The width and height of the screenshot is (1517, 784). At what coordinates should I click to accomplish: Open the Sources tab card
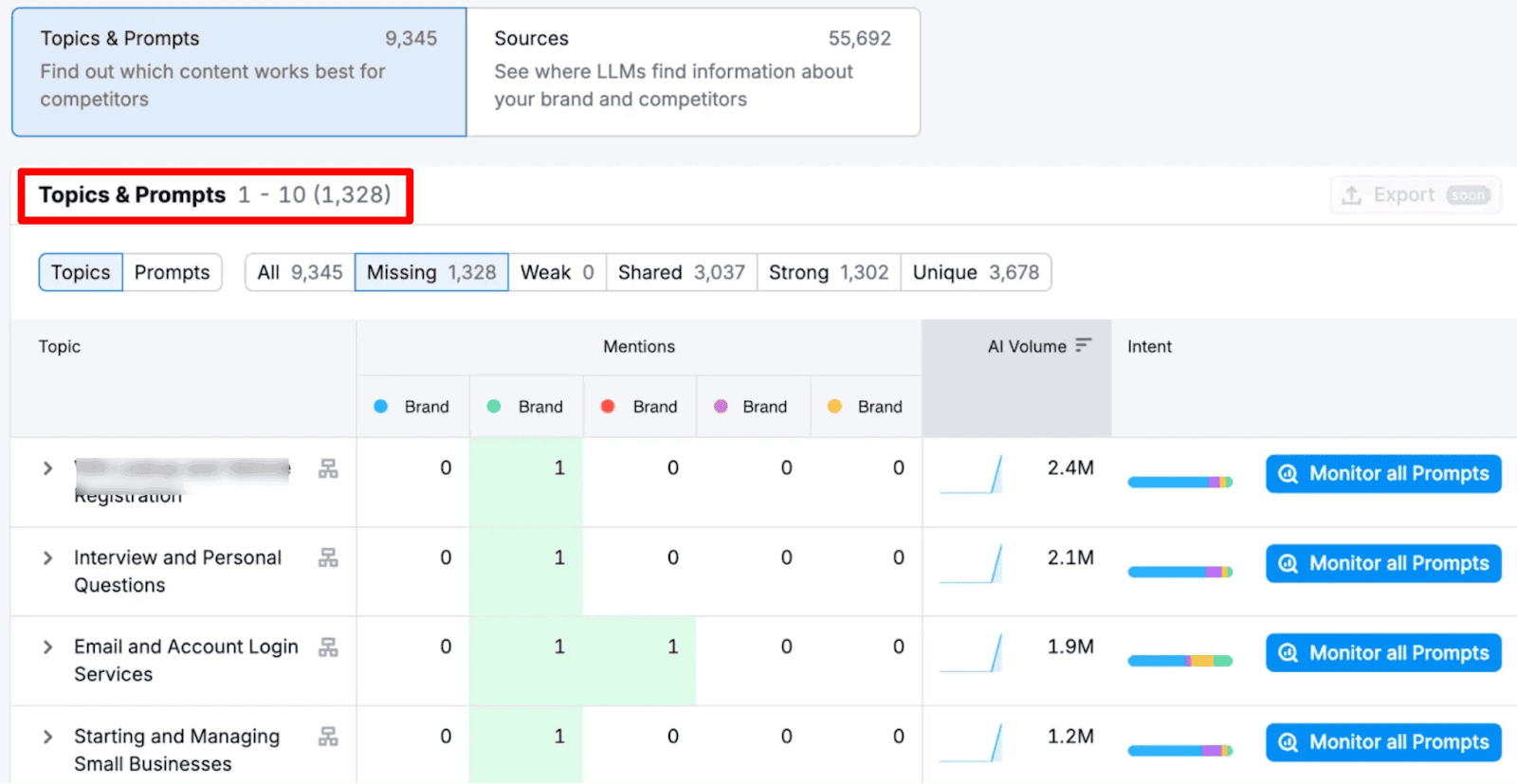point(692,72)
